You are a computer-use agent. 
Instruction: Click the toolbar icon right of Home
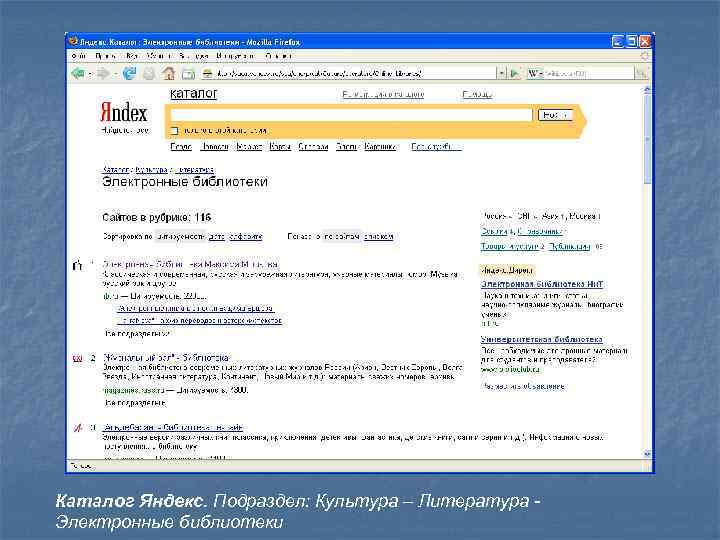click(188, 73)
